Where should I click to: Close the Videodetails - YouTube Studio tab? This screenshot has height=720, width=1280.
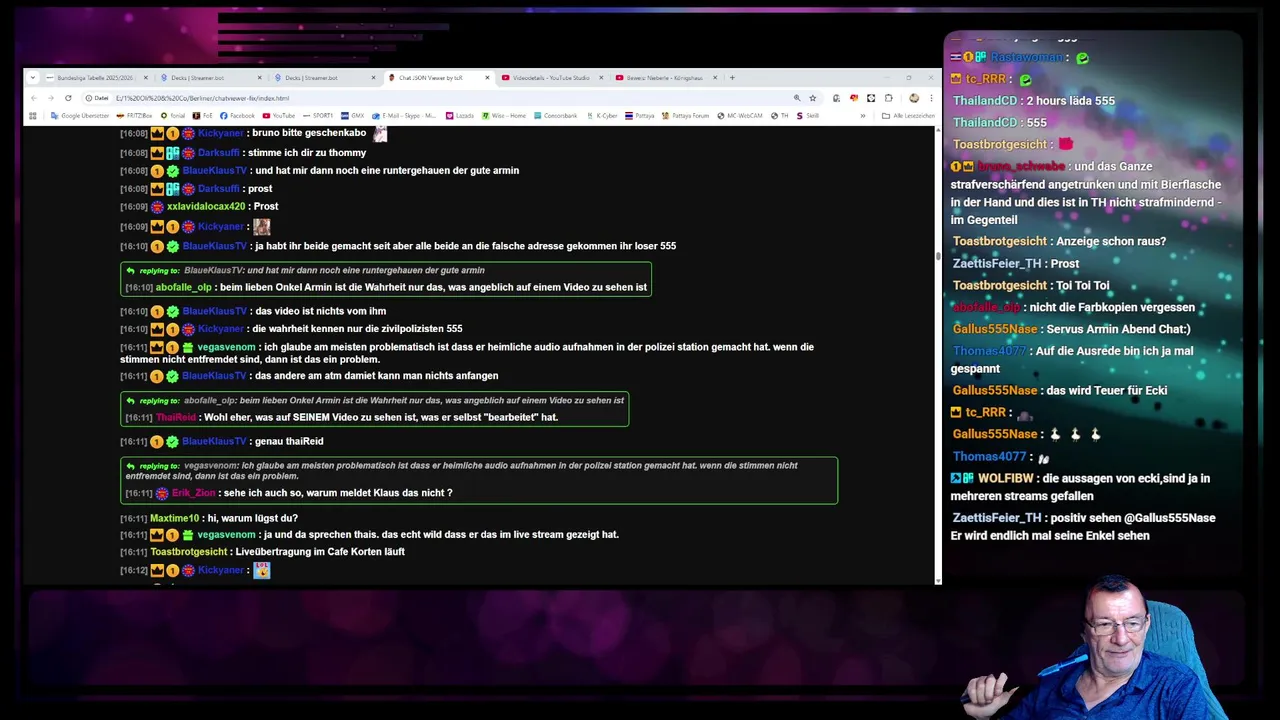click(601, 78)
